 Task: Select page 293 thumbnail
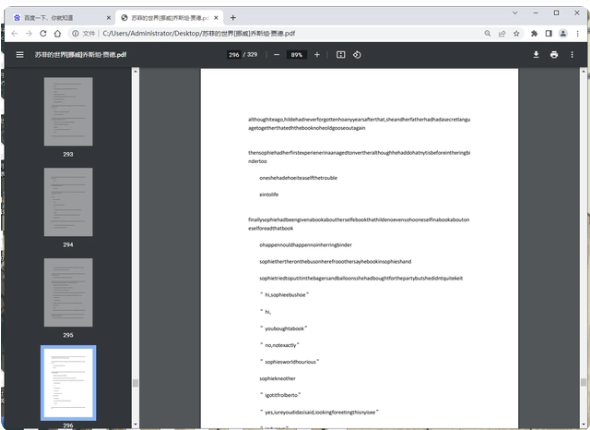pos(68,111)
